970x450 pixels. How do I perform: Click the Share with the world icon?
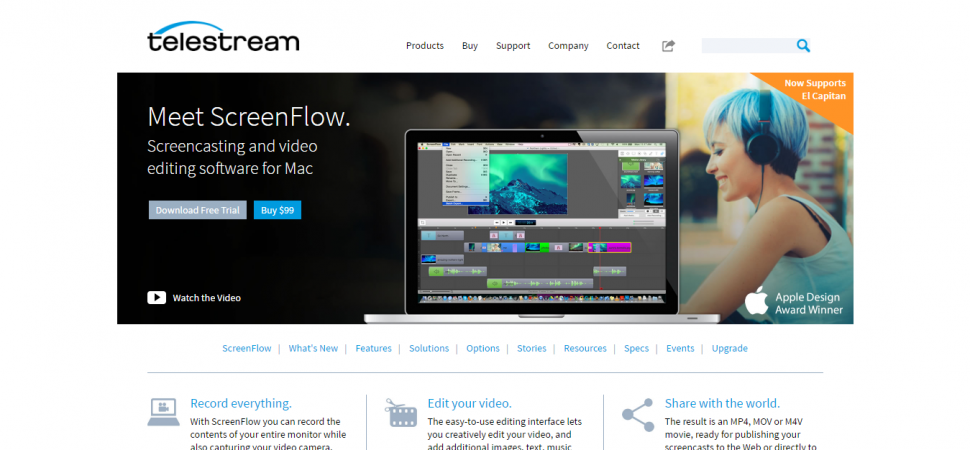click(638, 415)
